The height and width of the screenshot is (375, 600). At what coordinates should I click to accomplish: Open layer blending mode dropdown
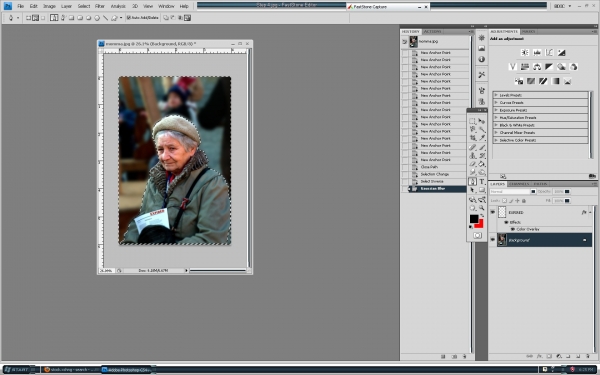513,191
